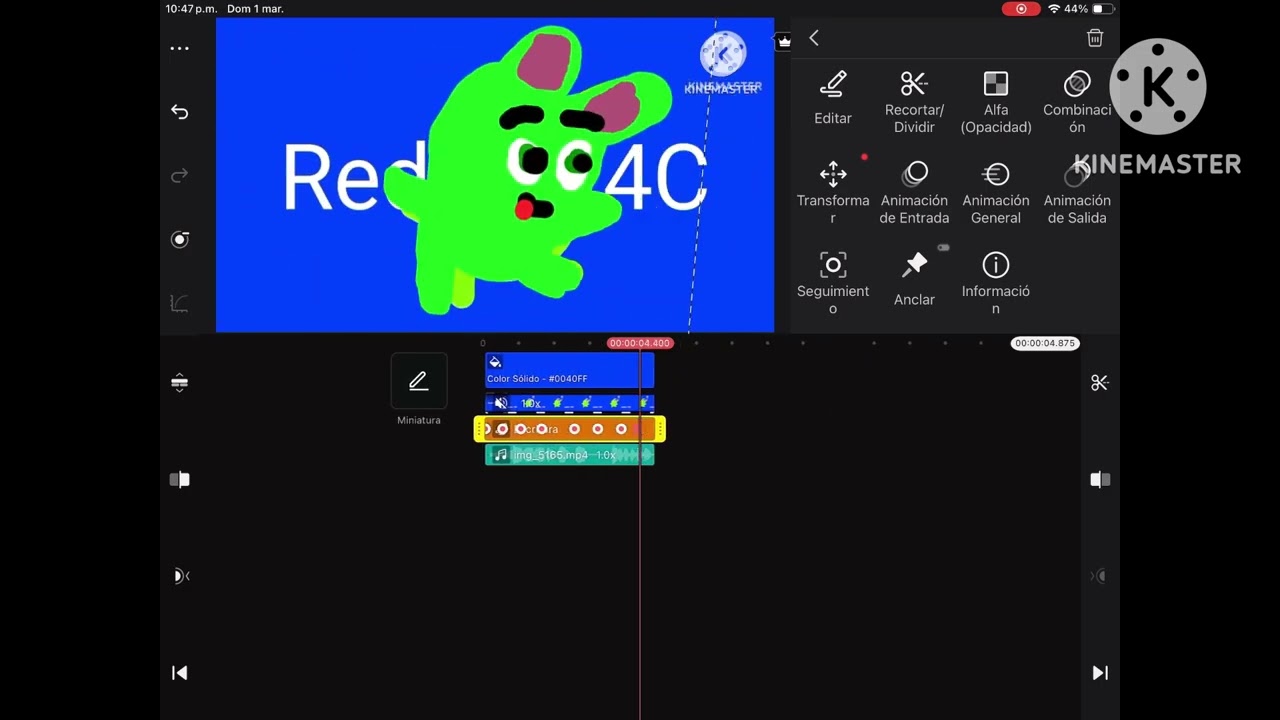
Task: Open the Transformar tool
Action: [x=833, y=192]
